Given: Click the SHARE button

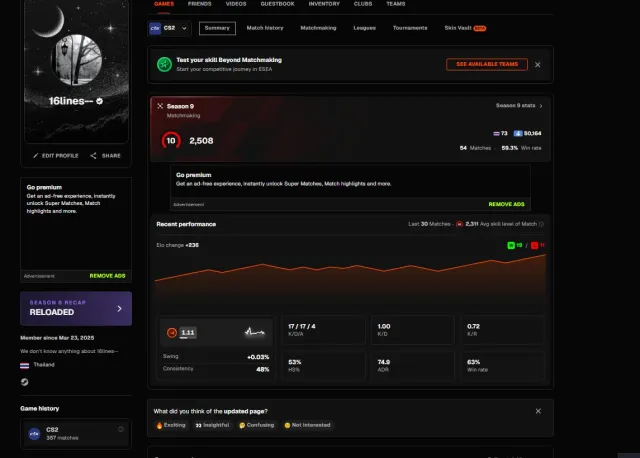Looking at the screenshot, I should 105,156.
